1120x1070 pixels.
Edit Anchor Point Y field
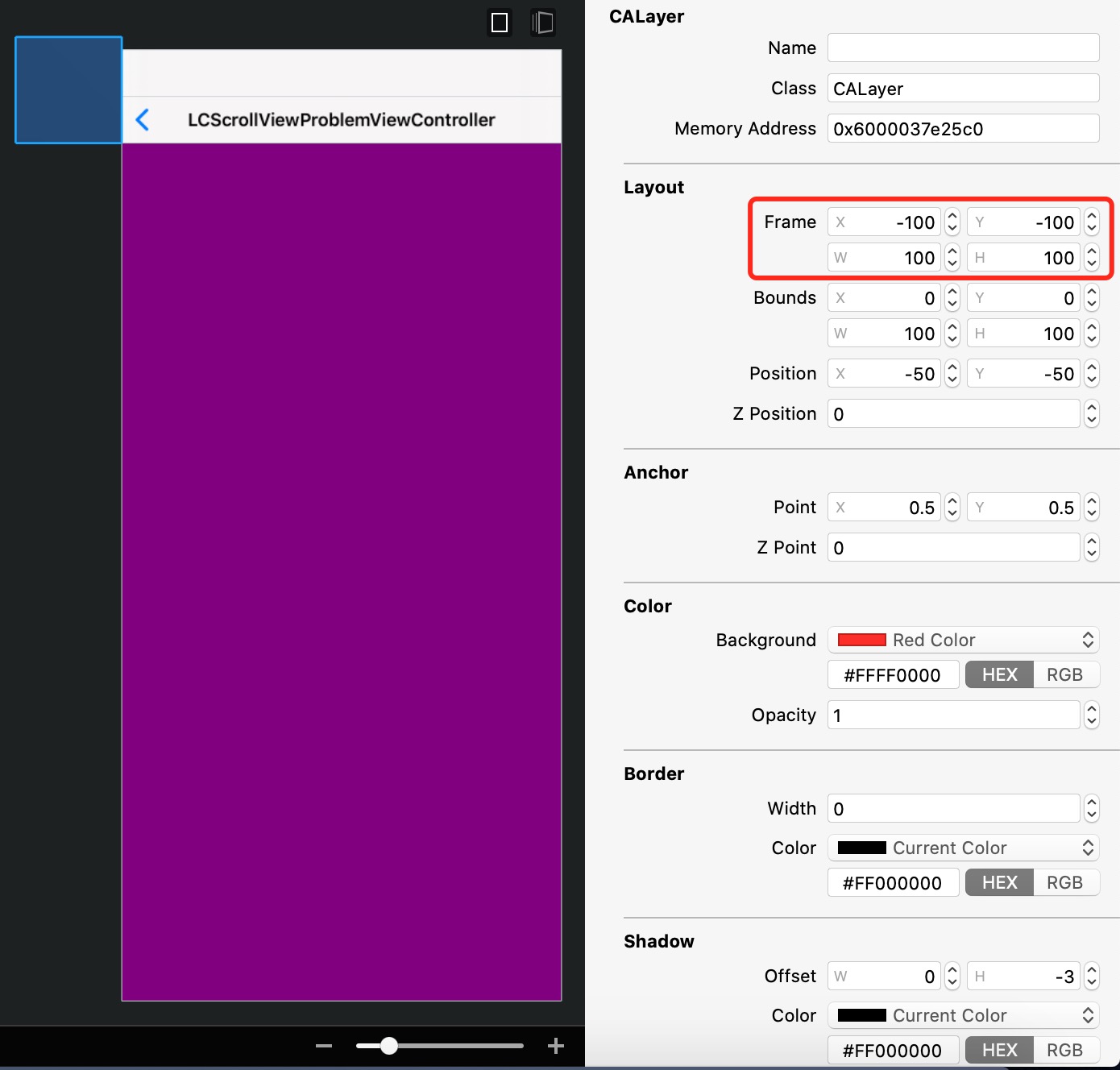point(1023,507)
